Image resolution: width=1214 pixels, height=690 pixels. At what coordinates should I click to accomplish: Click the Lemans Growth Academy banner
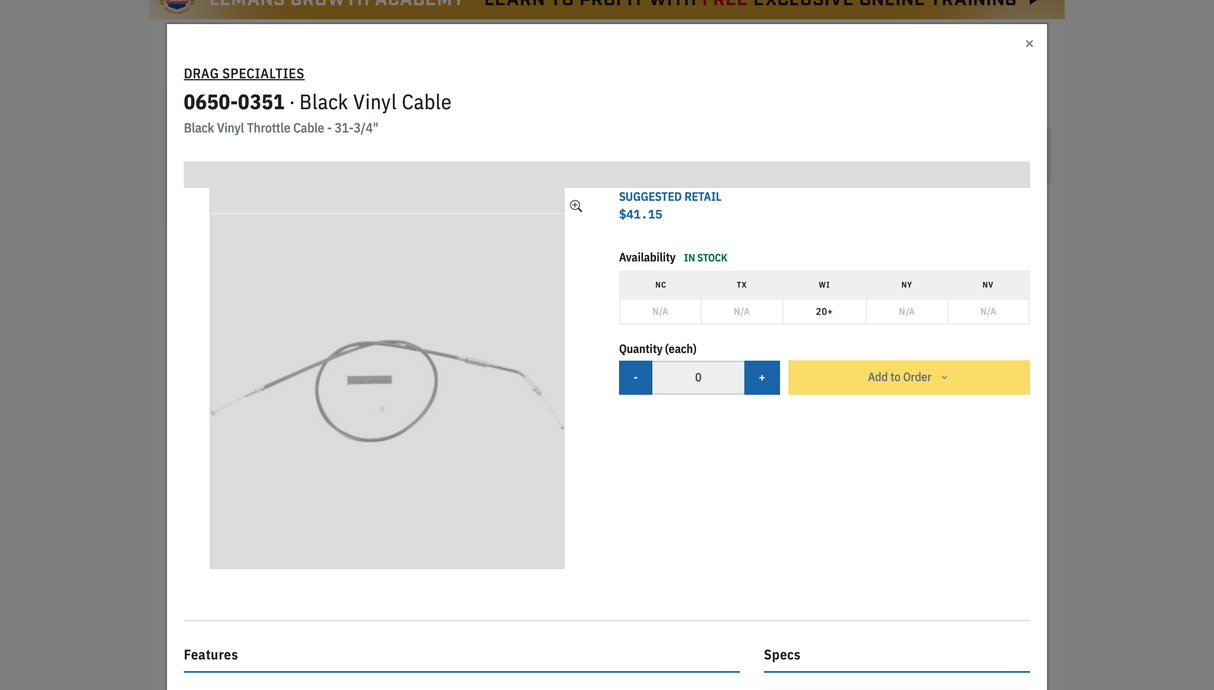pyautogui.click(x=607, y=8)
